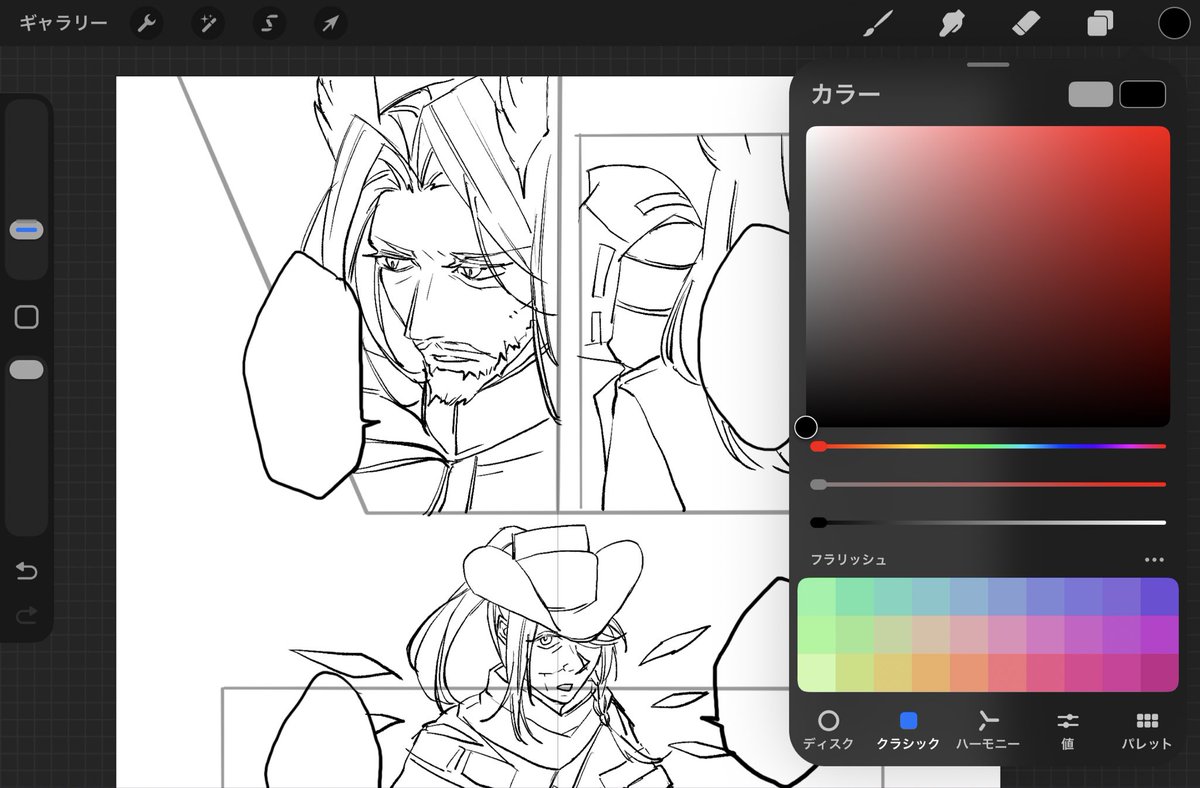Tap the active color circle in top bar

pos(1174,23)
